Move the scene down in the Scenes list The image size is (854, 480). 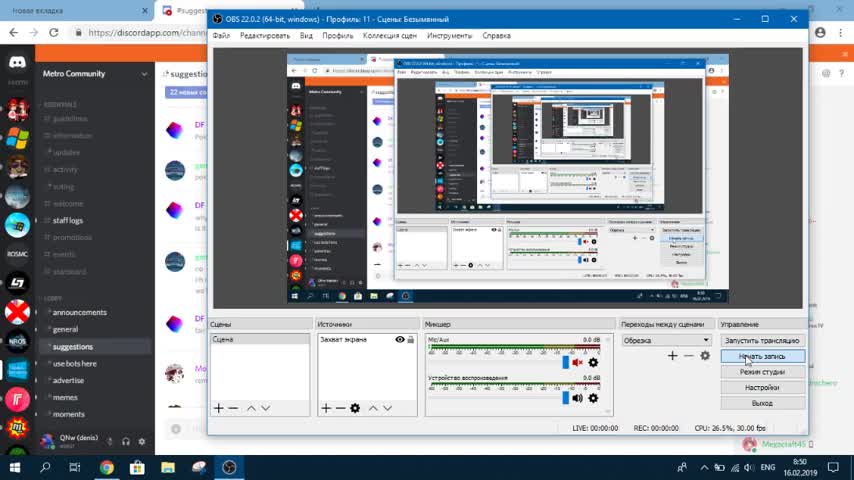pos(265,408)
